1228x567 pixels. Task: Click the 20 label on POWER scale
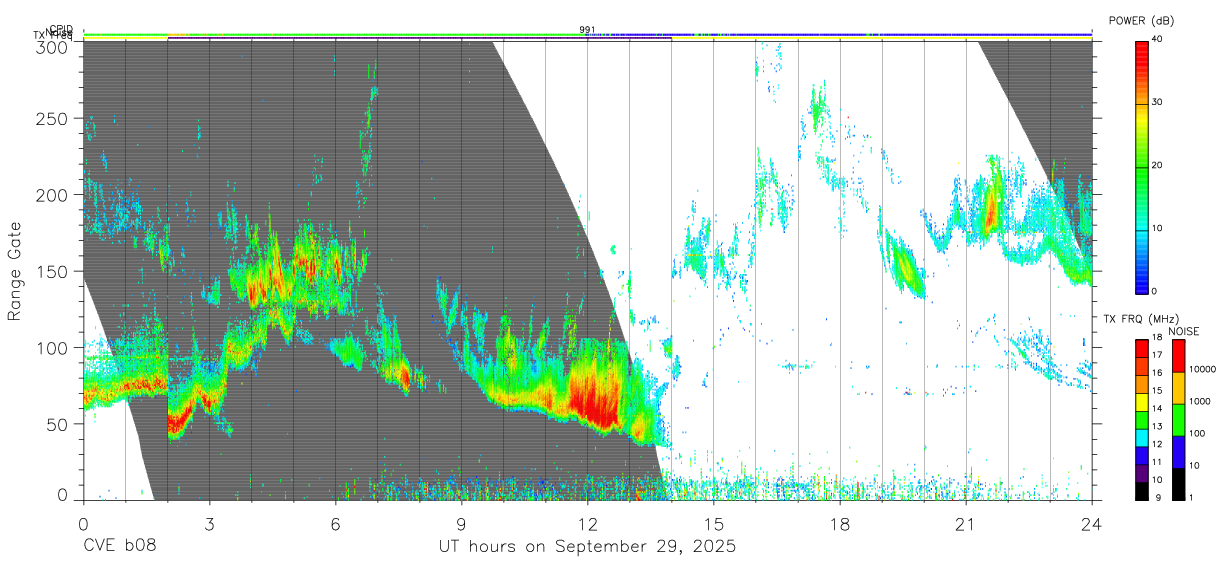(x=1158, y=166)
